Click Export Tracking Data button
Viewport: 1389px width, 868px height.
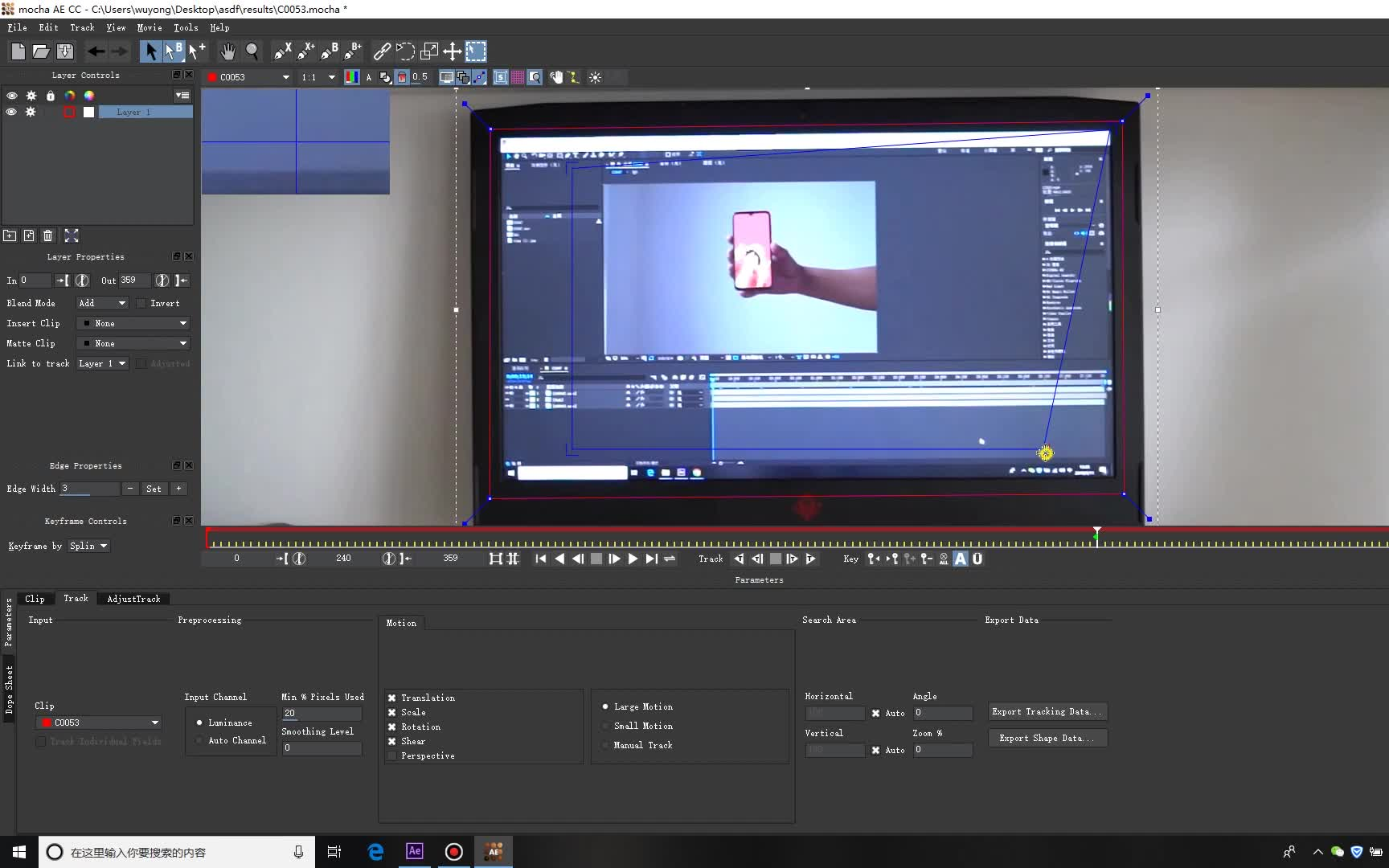[1047, 711]
